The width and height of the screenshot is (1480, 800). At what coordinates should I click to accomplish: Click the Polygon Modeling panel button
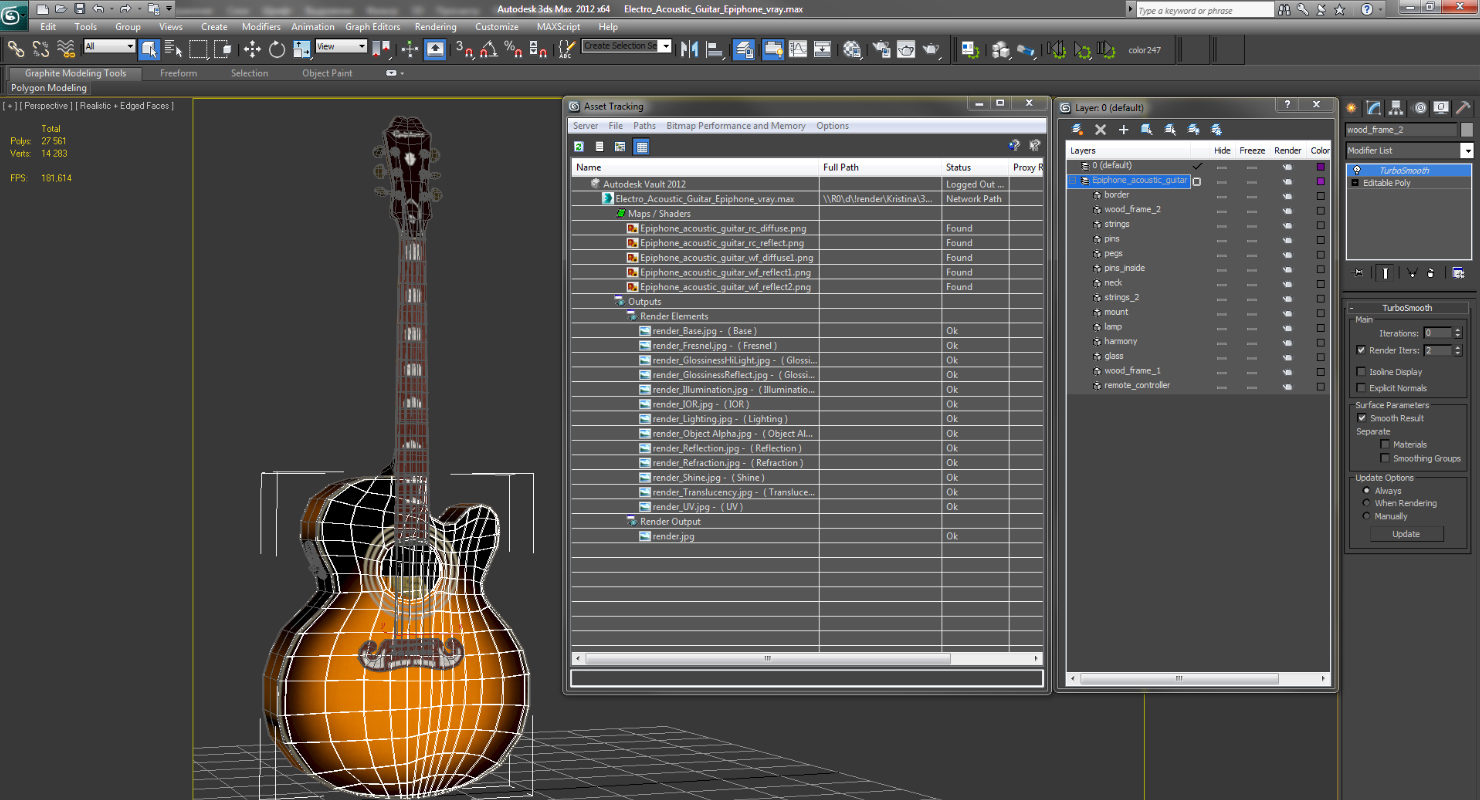click(49, 88)
